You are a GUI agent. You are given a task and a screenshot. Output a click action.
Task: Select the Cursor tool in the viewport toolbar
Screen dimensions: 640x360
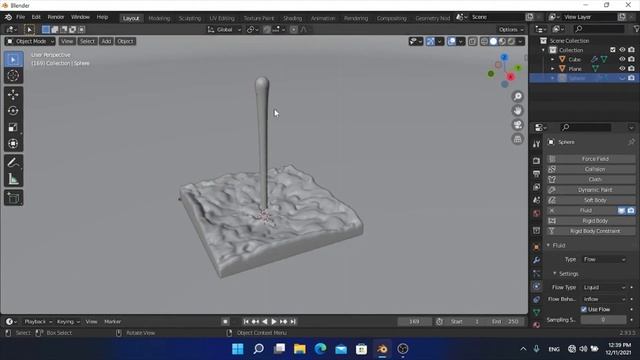point(13,76)
